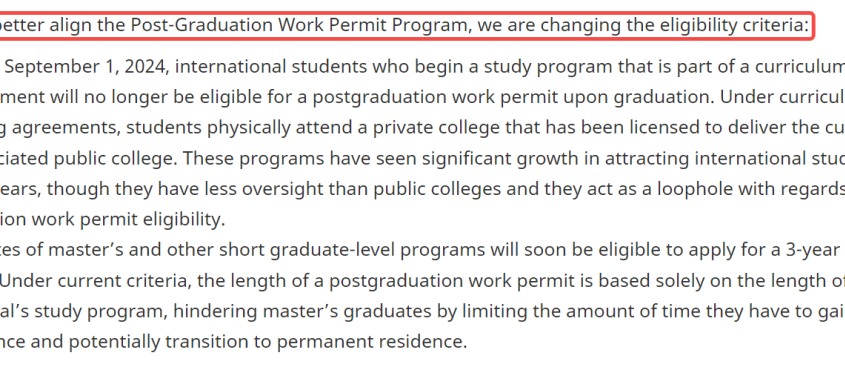This screenshot has height=367, width=845.
Task: Click the term "3-year"
Action: [x=813, y=250]
